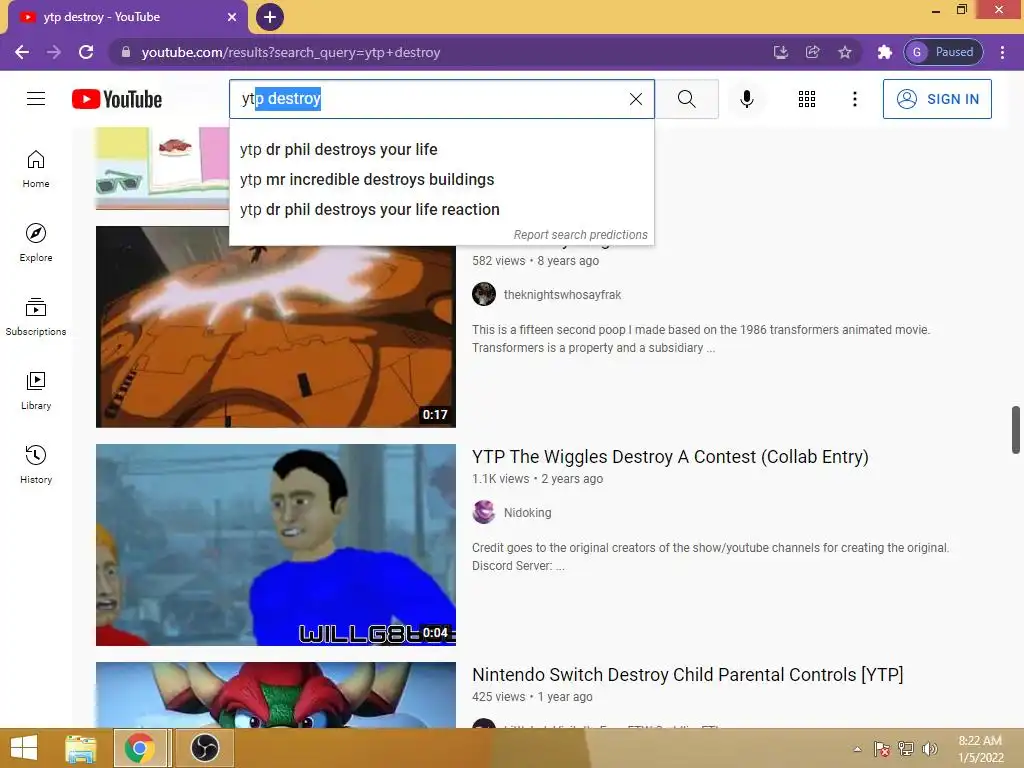The width and height of the screenshot is (1024, 768).
Task: Go to Home in the sidebar
Action: click(x=36, y=168)
